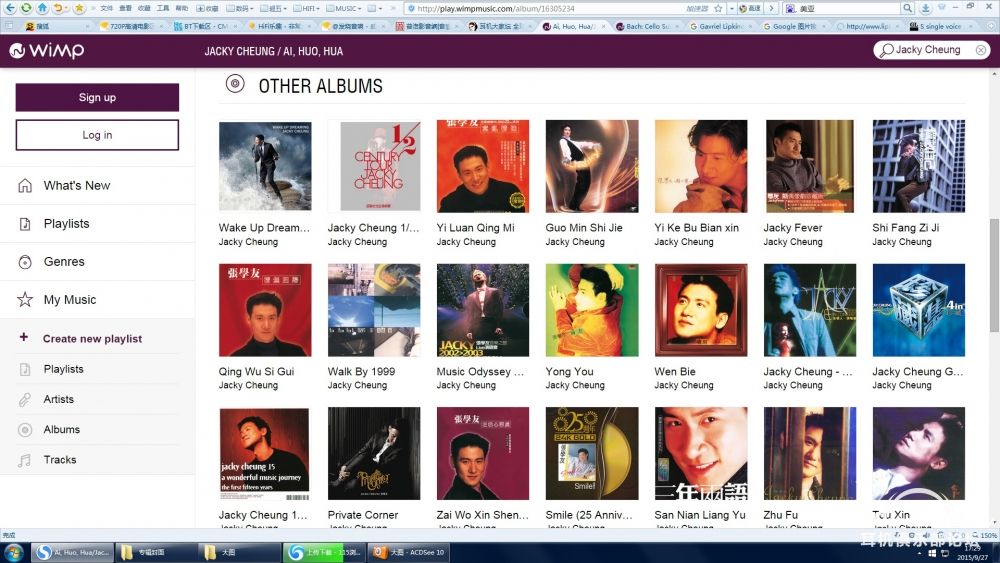This screenshot has width=1000, height=563.
Task: Open Albums under My Music
Action: click(97, 430)
